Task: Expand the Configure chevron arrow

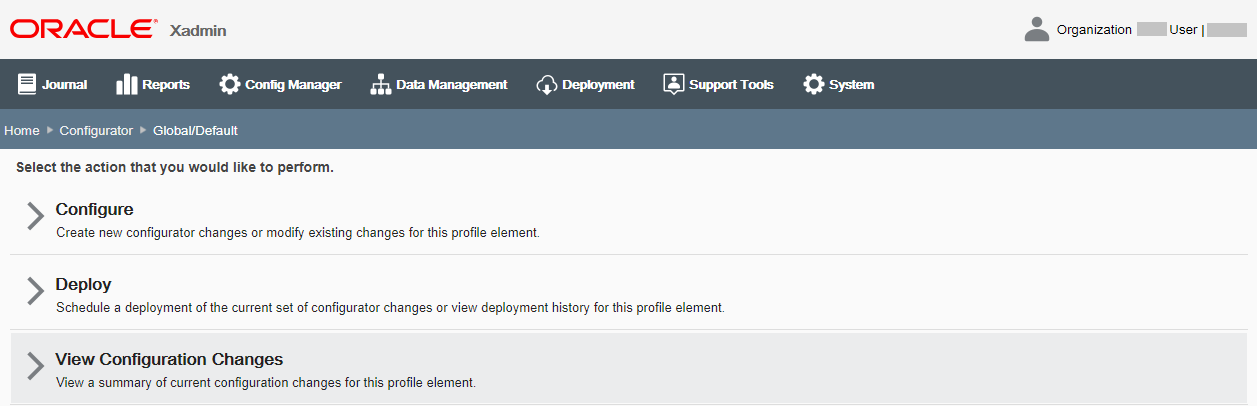Action: [36, 217]
